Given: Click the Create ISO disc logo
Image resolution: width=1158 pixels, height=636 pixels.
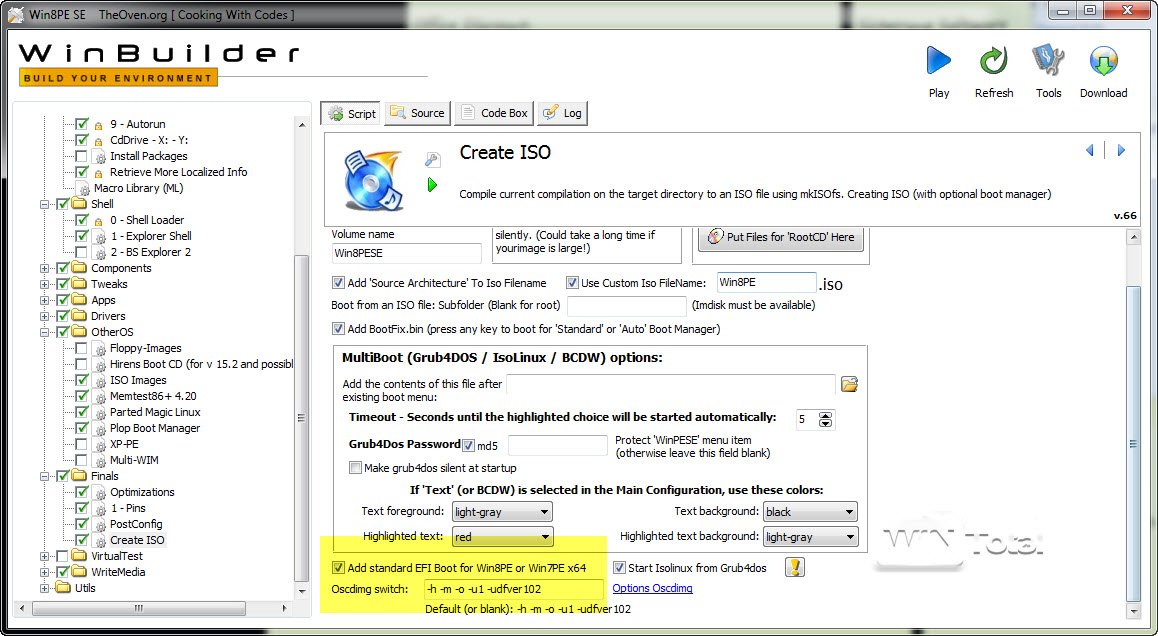Looking at the screenshot, I should tap(374, 179).
